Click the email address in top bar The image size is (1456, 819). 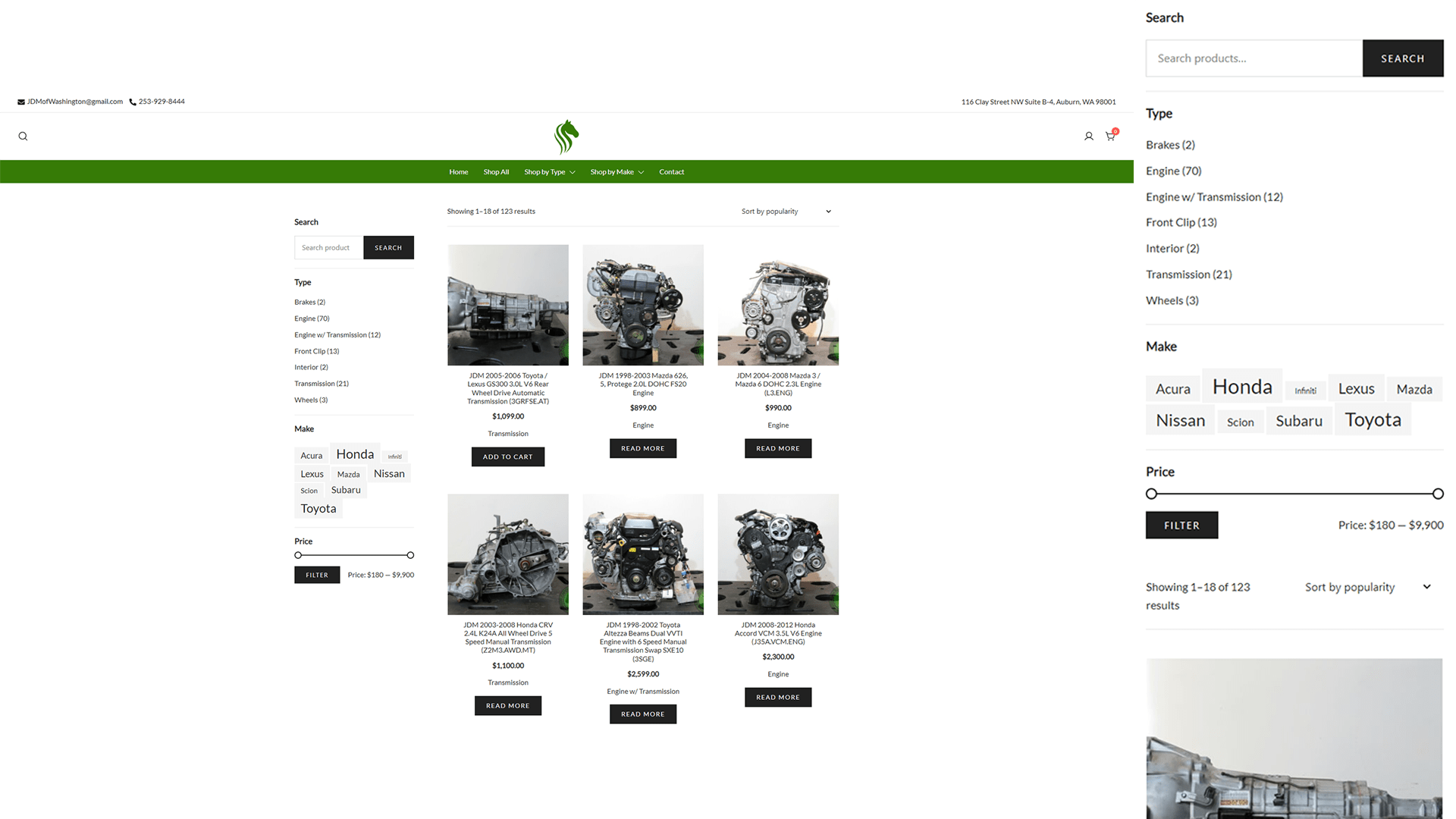[x=74, y=102]
